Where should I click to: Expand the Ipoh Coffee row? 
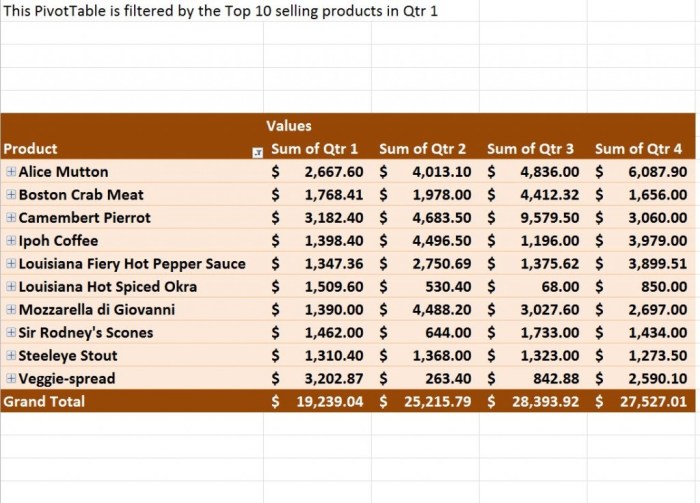coord(11,241)
